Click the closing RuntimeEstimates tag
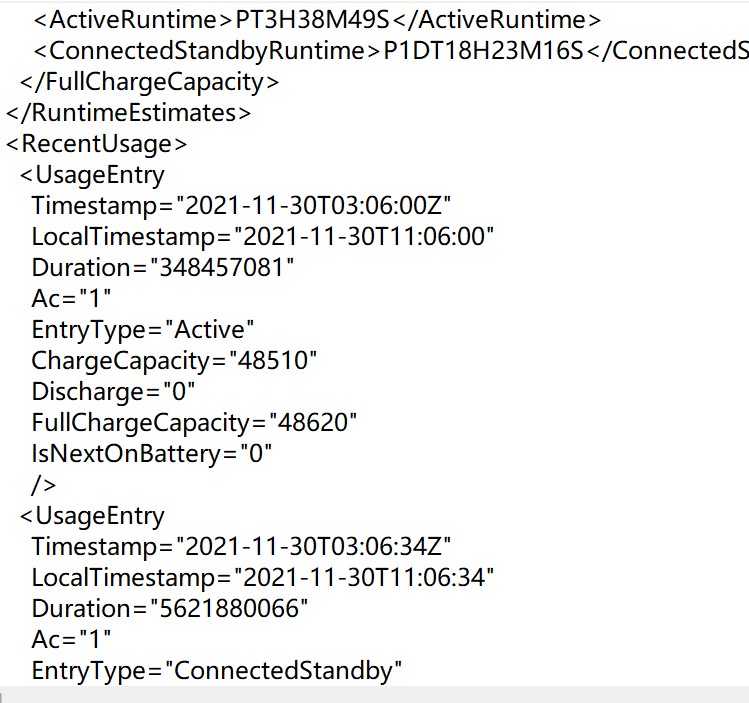Image resolution: width=749 pixels, height=703 pixels. [x=128, y=113]
